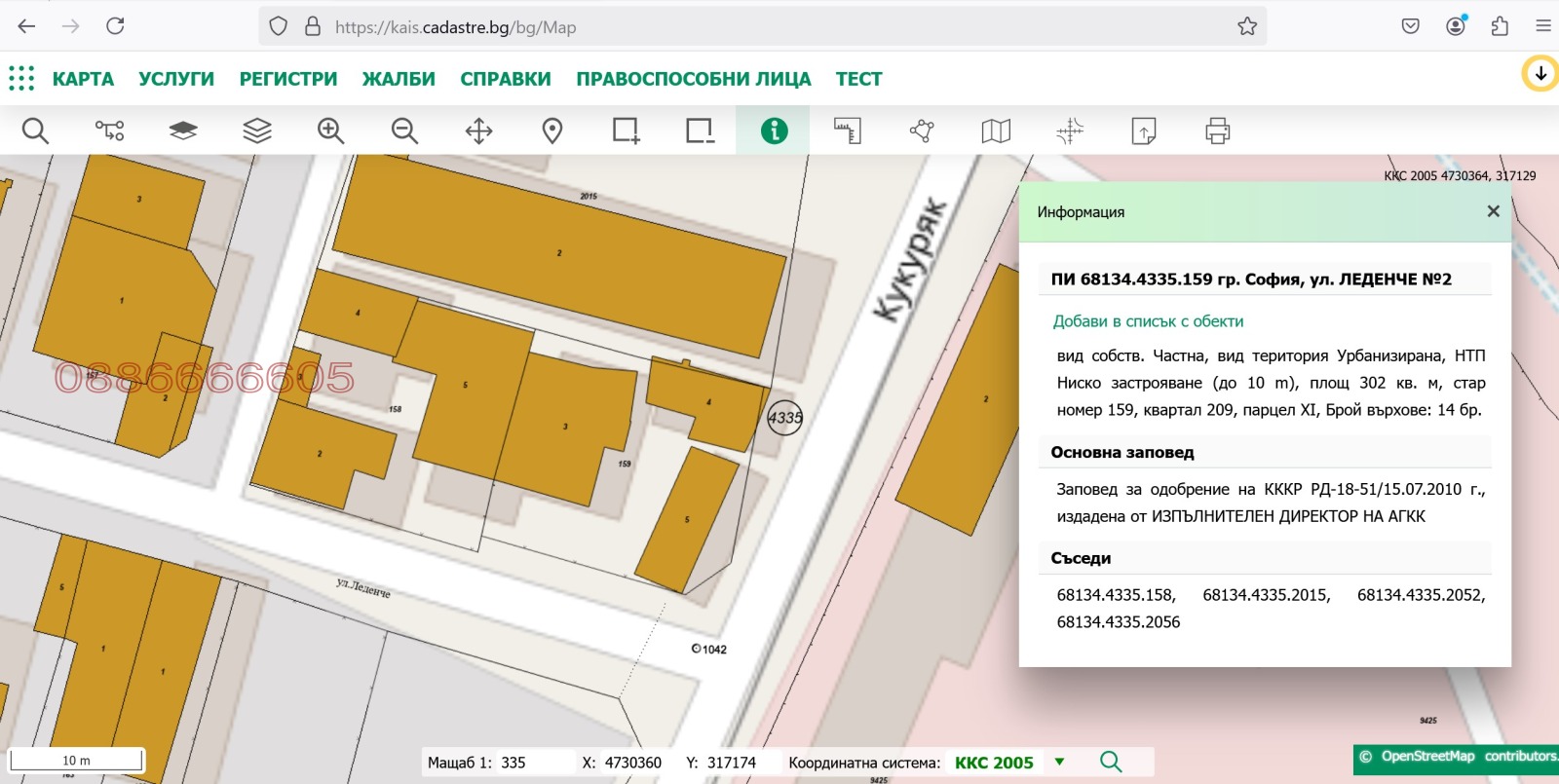Click the print map icon

(x=1217, y=131)
